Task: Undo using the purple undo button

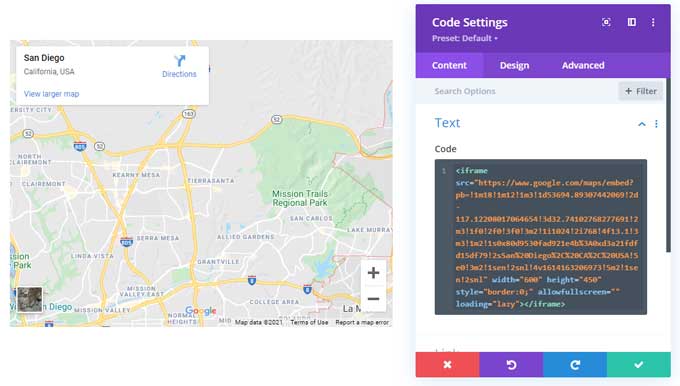Action: click(511, 364)
